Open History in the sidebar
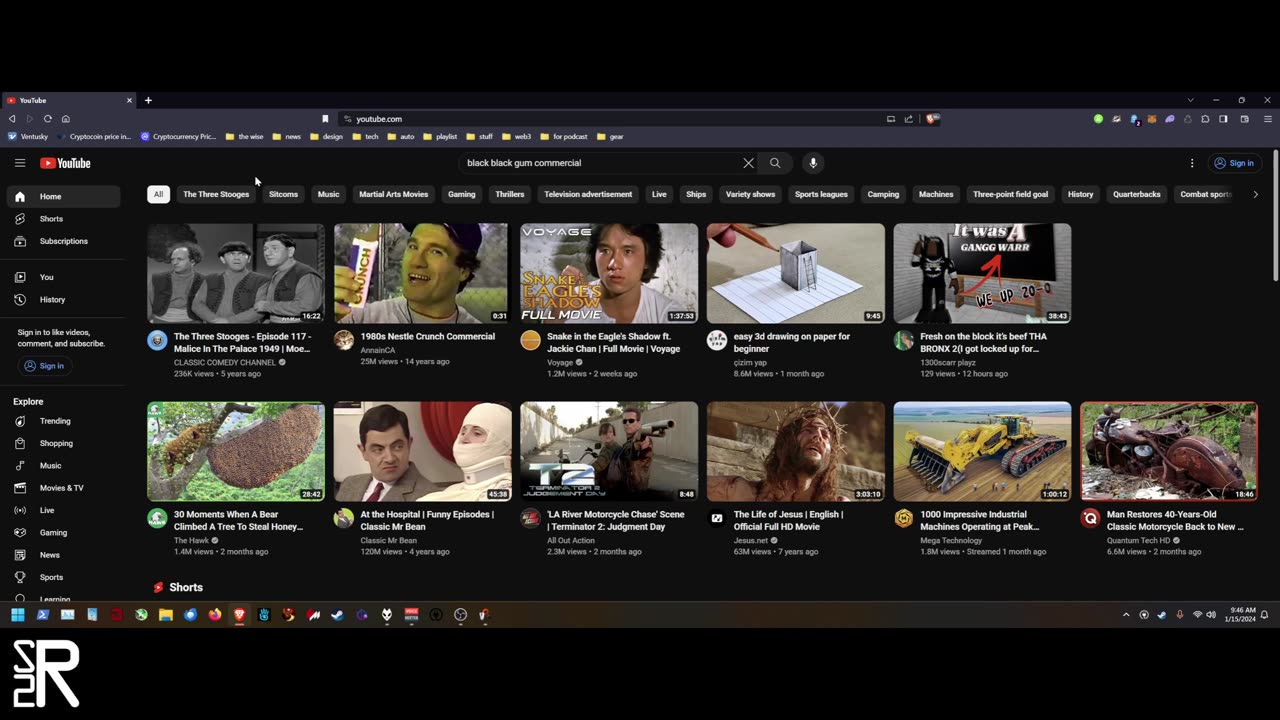Image resolution: width=1280 pixels, height=720 pixels. coord(65,299)
